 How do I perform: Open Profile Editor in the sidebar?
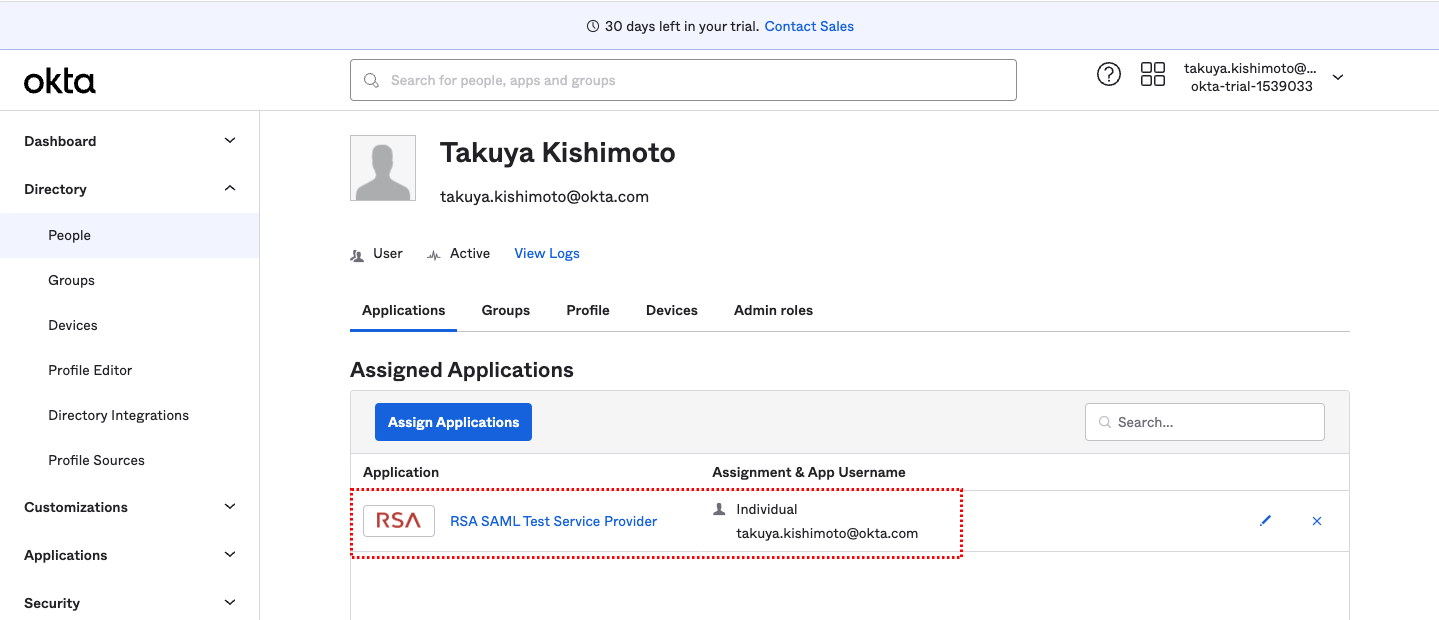[x=90, y=370]
